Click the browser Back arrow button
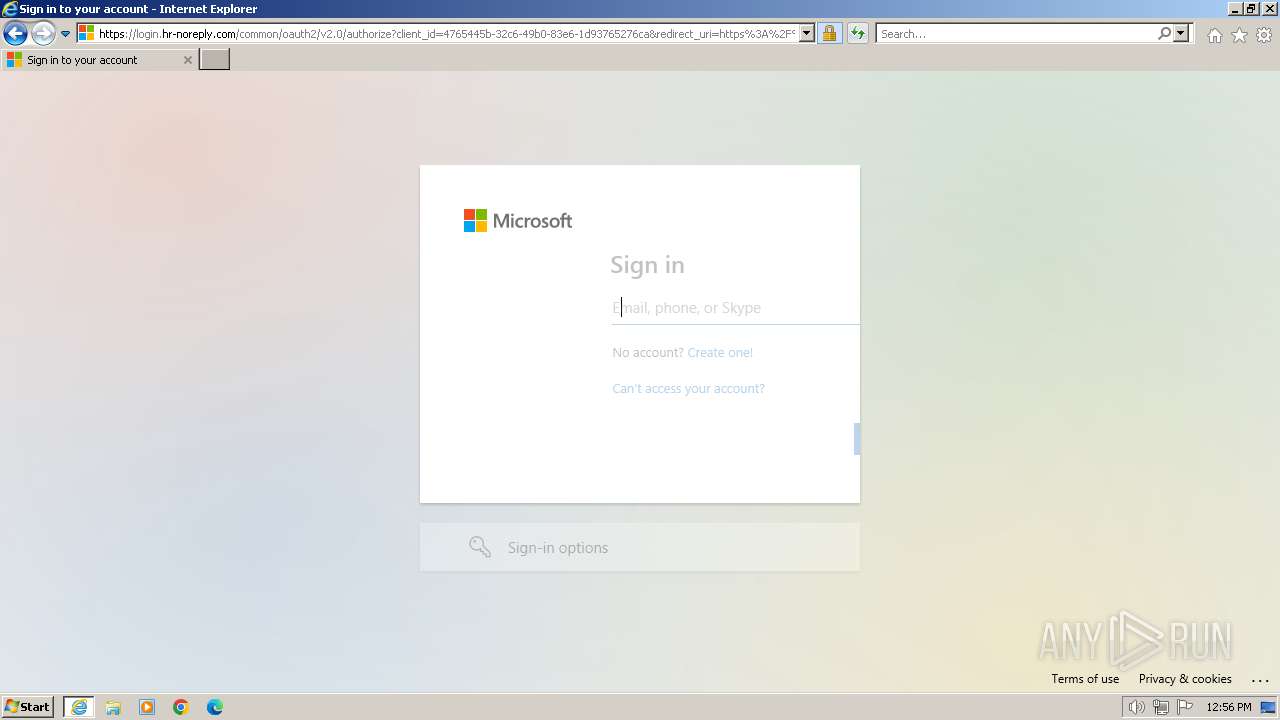The width and height of the screenshot is (1280, 720). click(15, 34)
